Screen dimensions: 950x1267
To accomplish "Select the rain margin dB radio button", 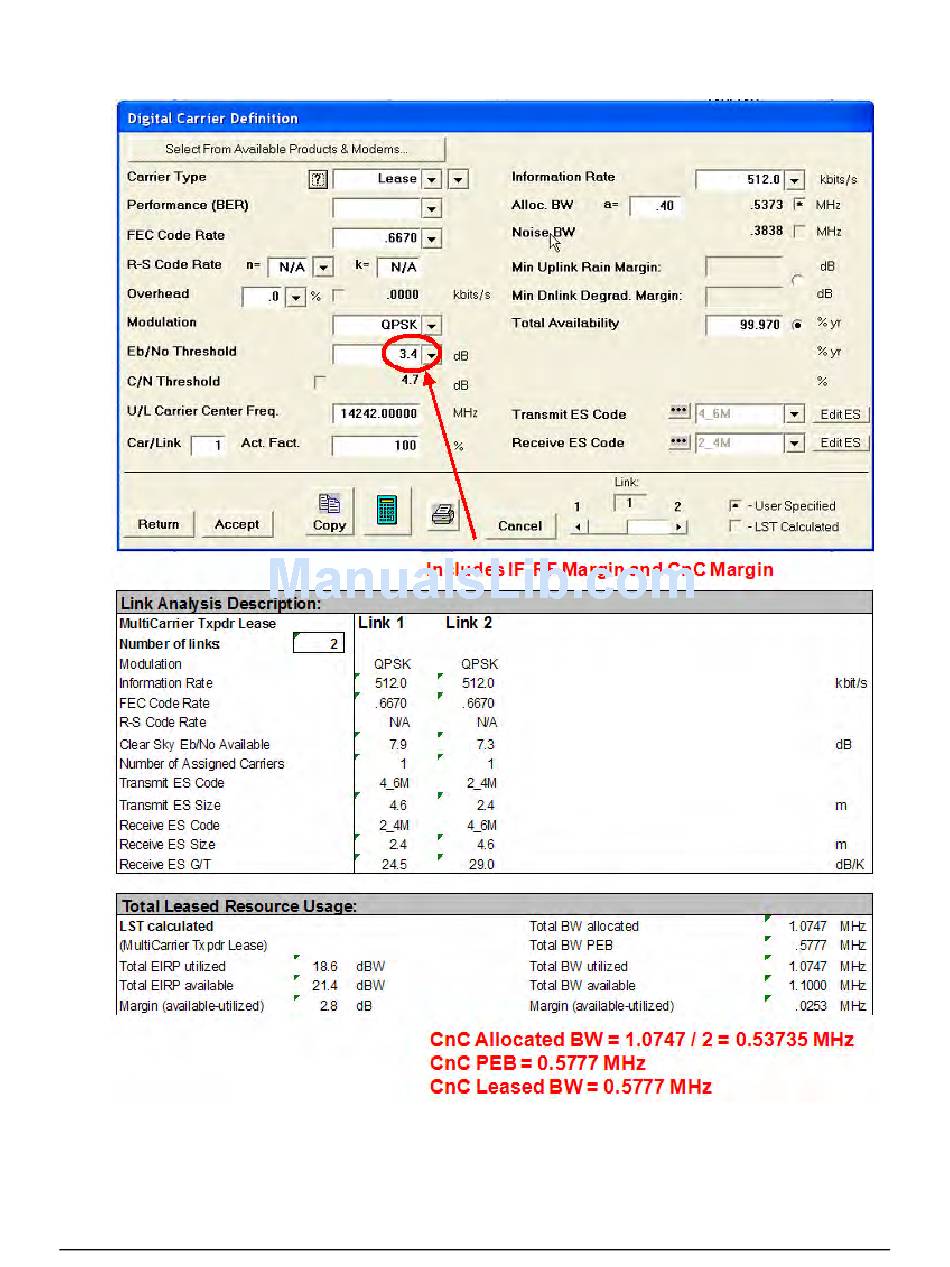I will [796, 281].
